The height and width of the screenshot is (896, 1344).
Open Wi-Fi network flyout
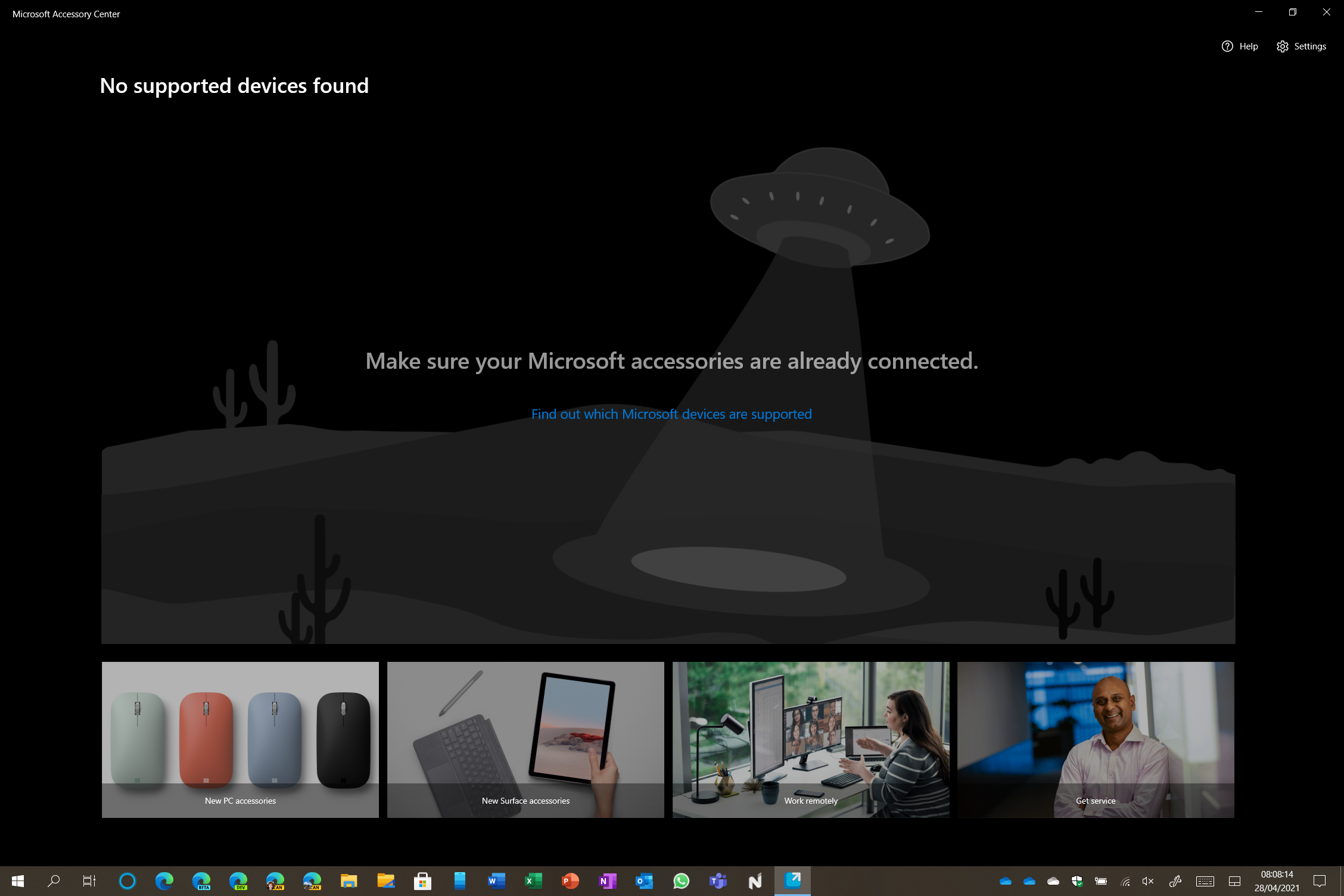coord(1125,881)
